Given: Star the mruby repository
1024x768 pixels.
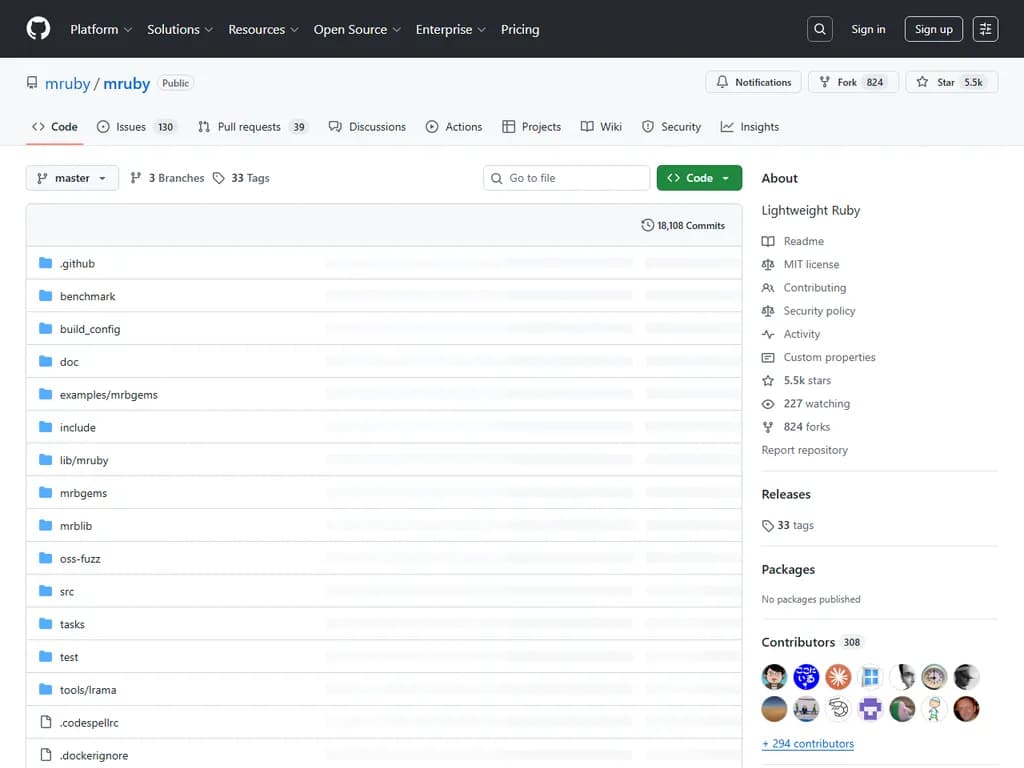Looking at the screenshot, I should 945,82.
